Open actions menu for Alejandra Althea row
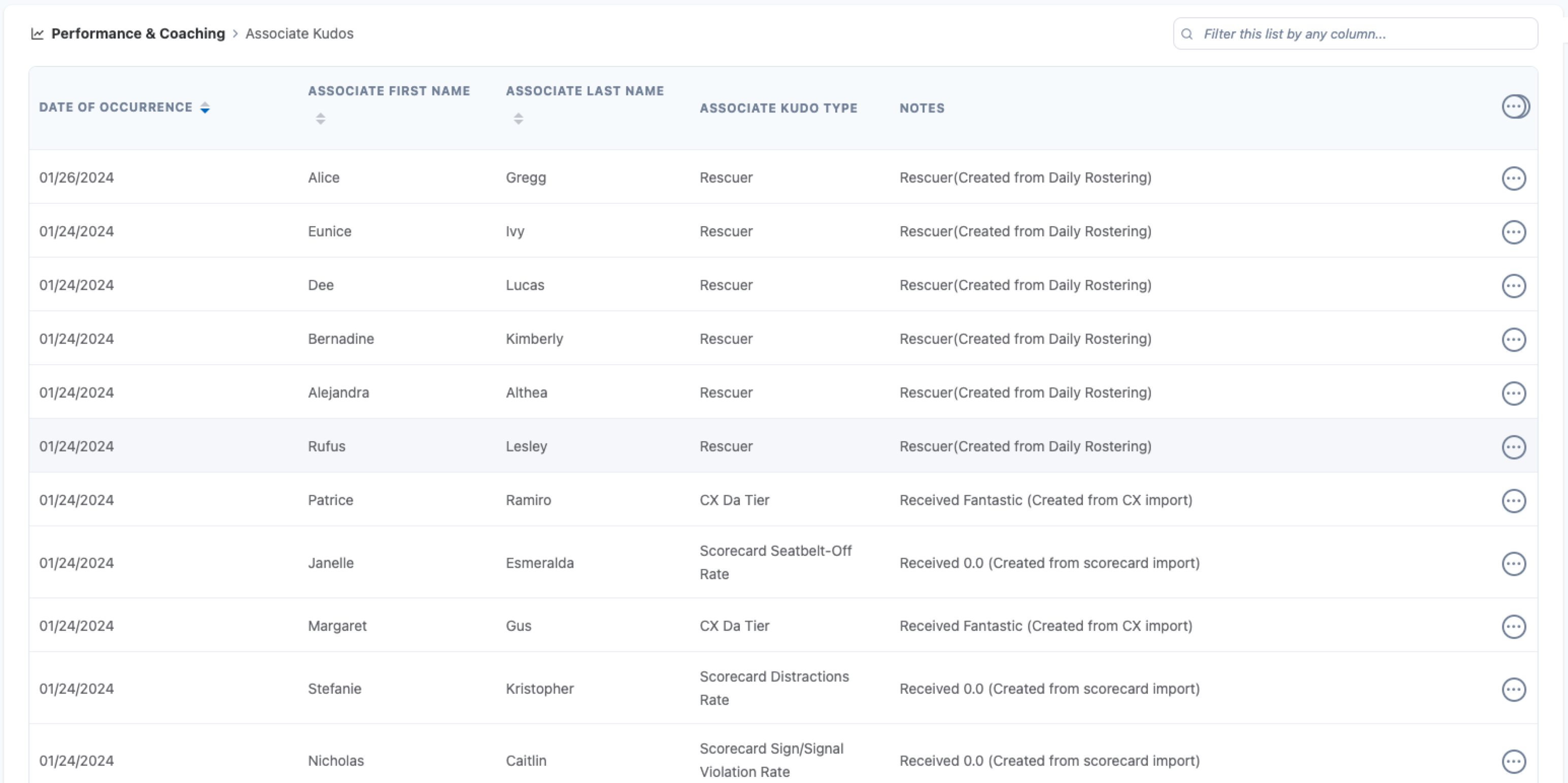The height and width of the screenshot is (783, 1568). 1513,393
